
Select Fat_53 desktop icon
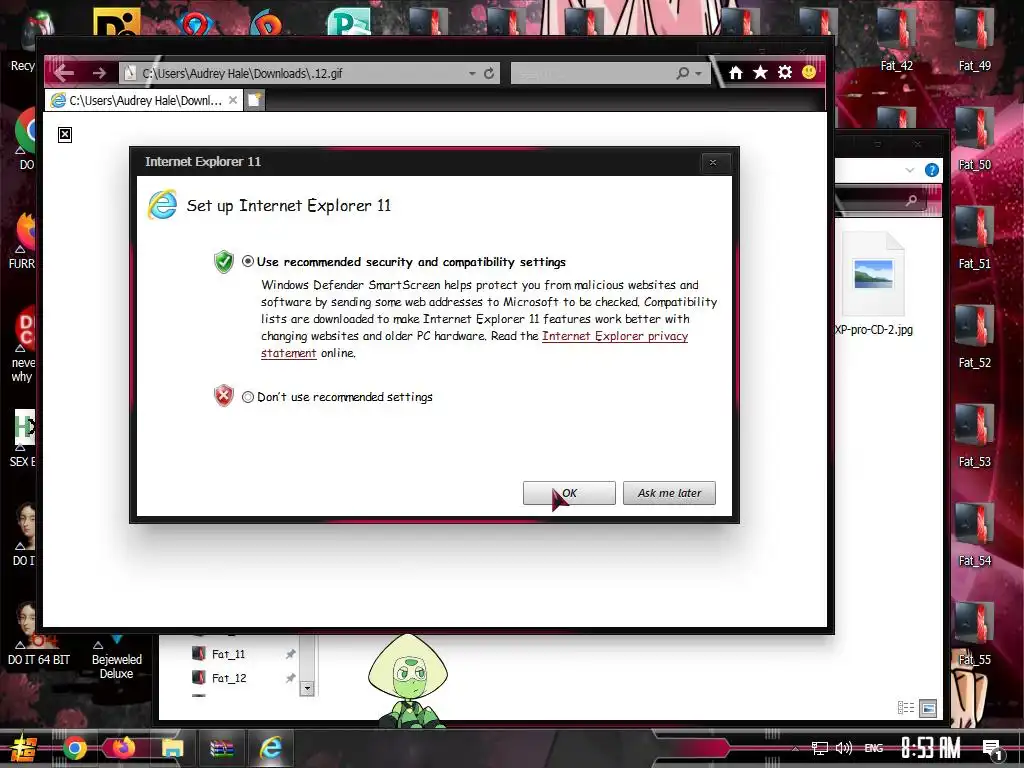[974, 436]
